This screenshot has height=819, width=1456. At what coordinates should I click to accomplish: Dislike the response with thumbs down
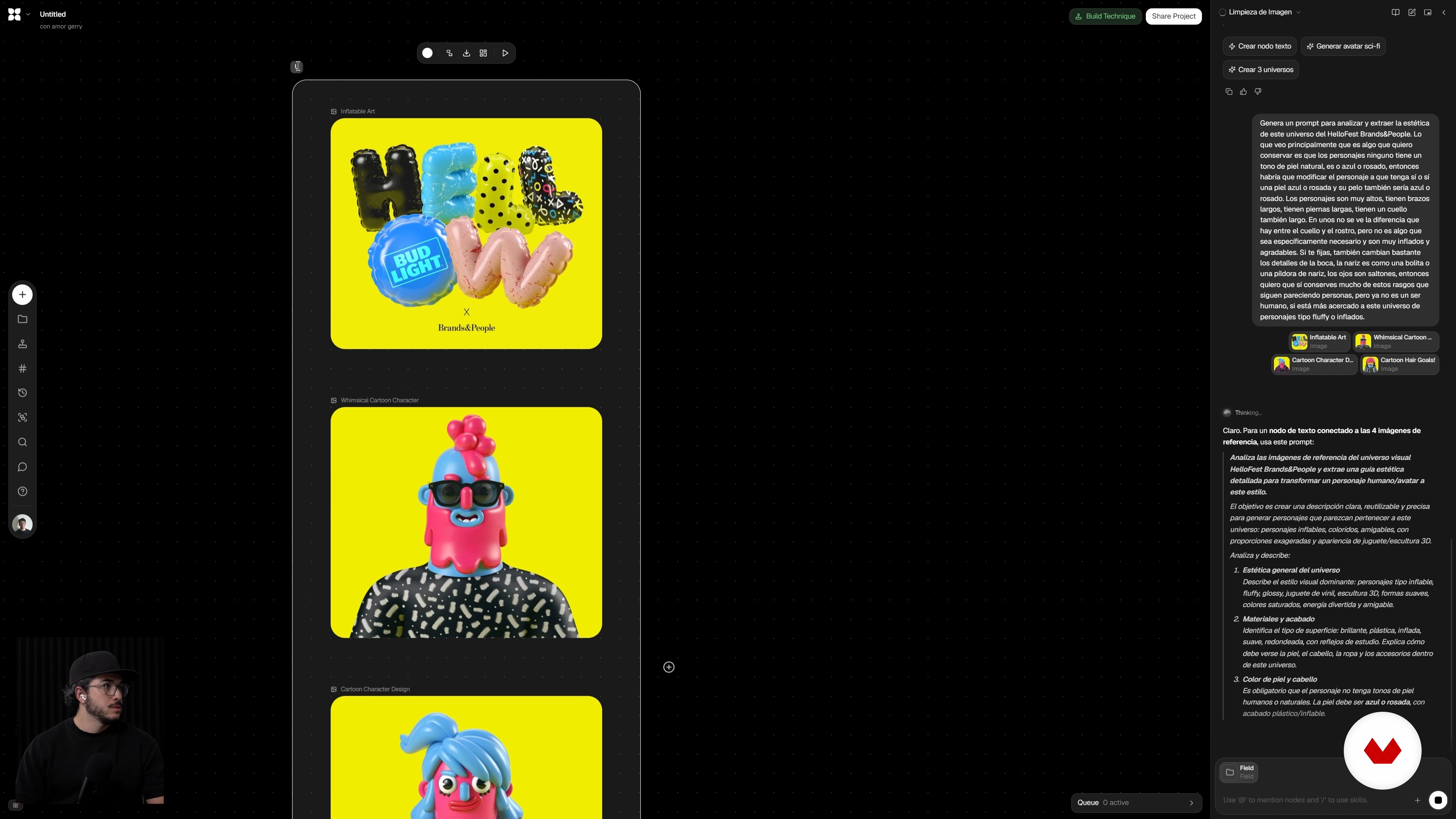1258,91
